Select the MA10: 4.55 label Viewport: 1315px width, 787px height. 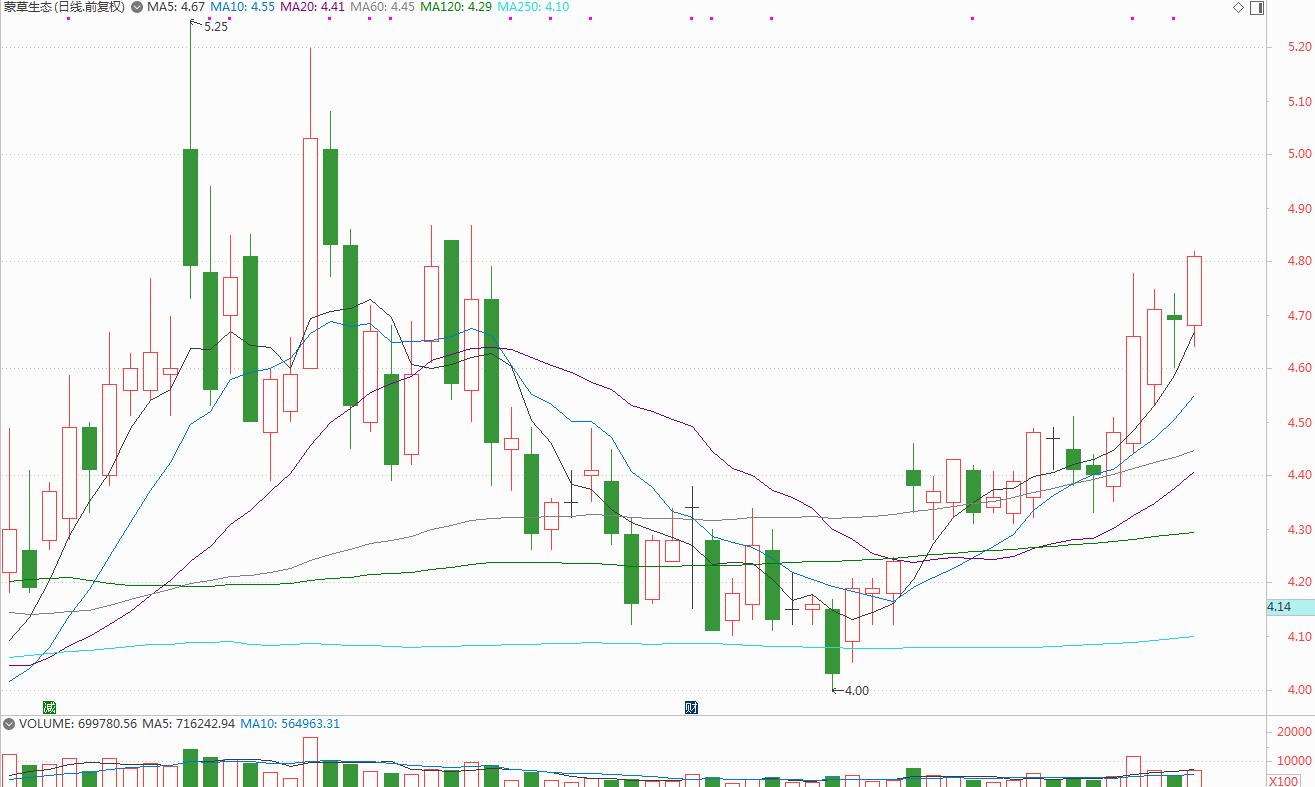click(x=242, y=7)
